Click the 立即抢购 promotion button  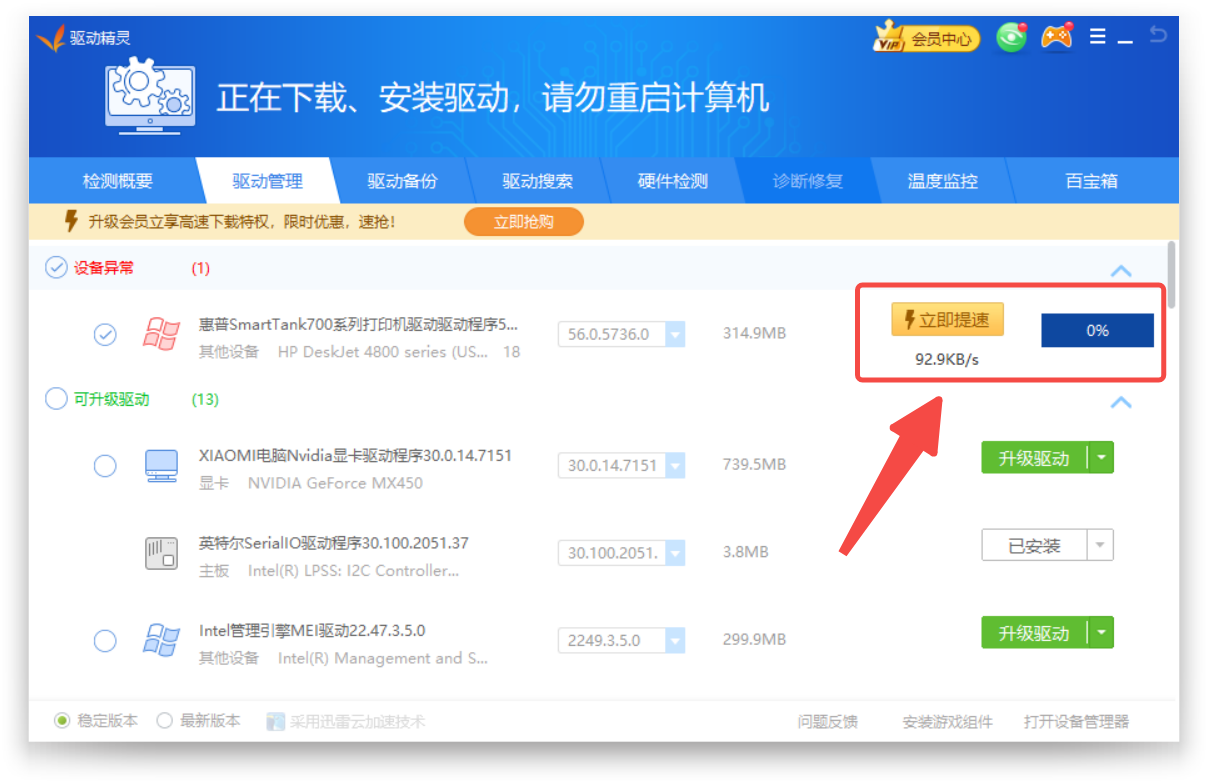523,221
